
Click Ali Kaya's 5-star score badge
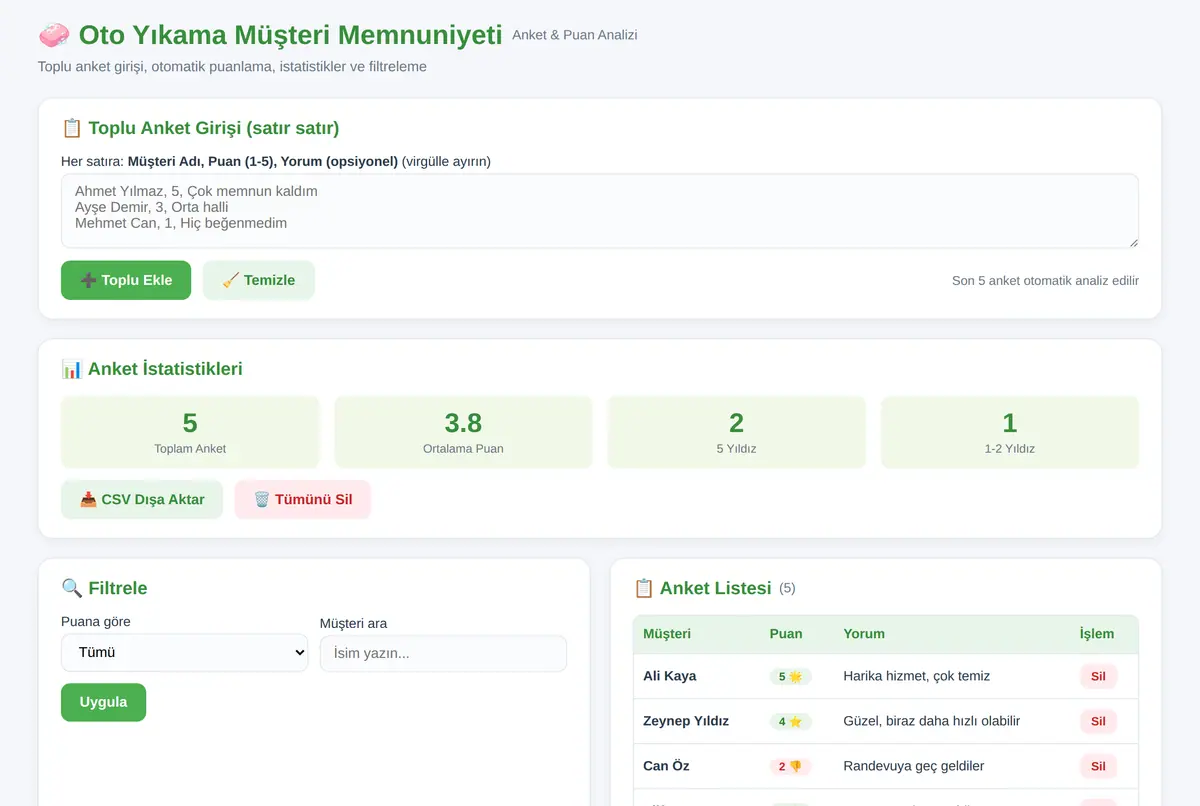coord(791,676)
